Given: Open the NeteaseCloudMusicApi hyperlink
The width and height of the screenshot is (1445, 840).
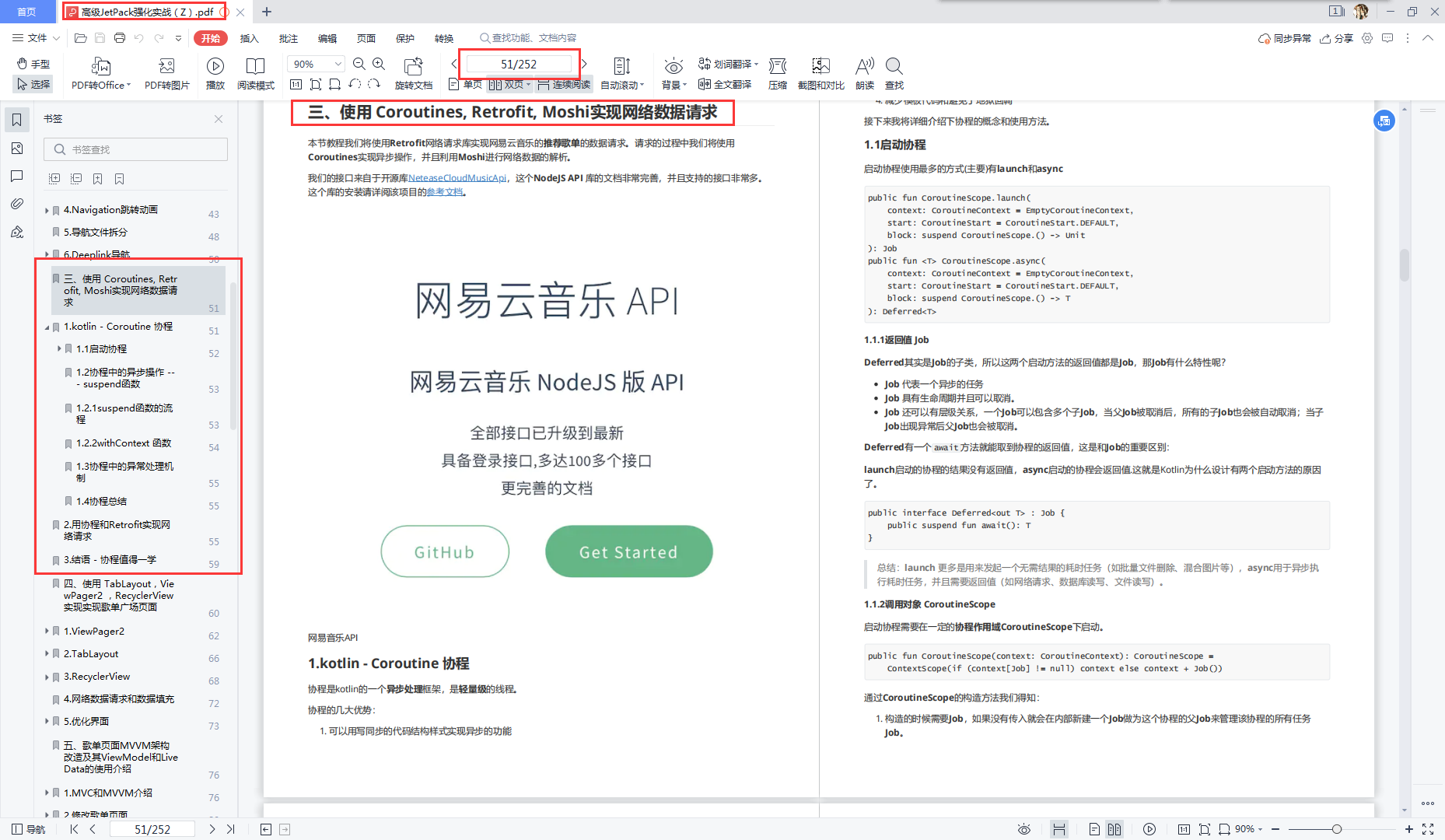Looking at the screenshot, I should (x=457, y=178).
